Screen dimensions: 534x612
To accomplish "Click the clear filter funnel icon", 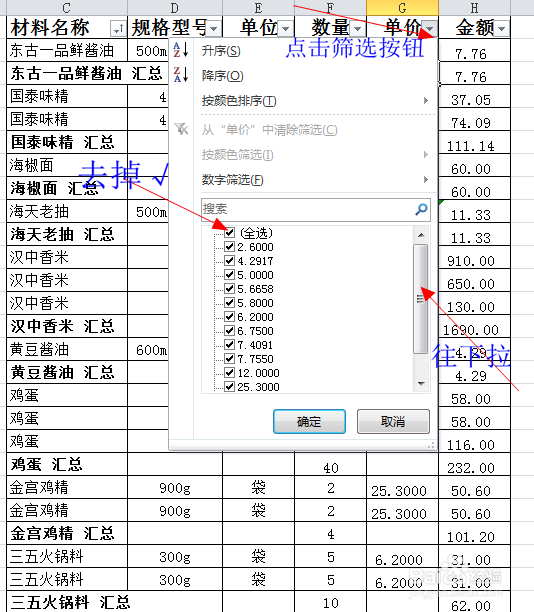I will (x=181, y=129).
